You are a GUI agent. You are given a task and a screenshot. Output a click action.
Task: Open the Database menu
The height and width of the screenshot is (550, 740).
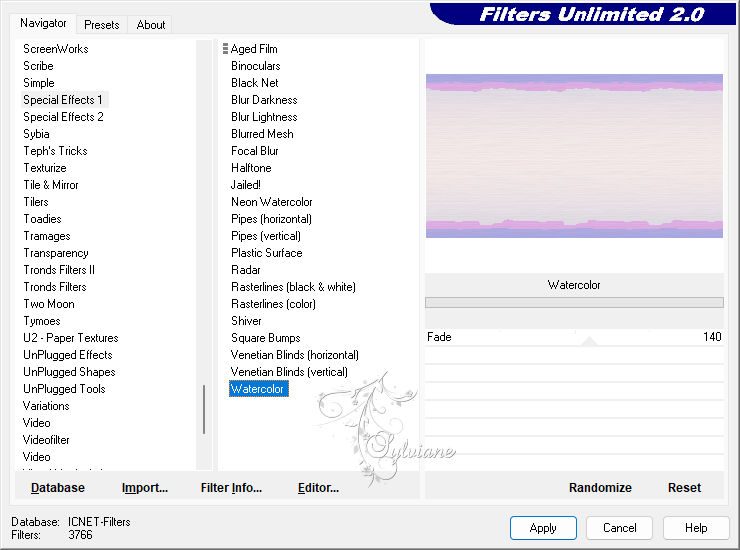coord(58,488)
